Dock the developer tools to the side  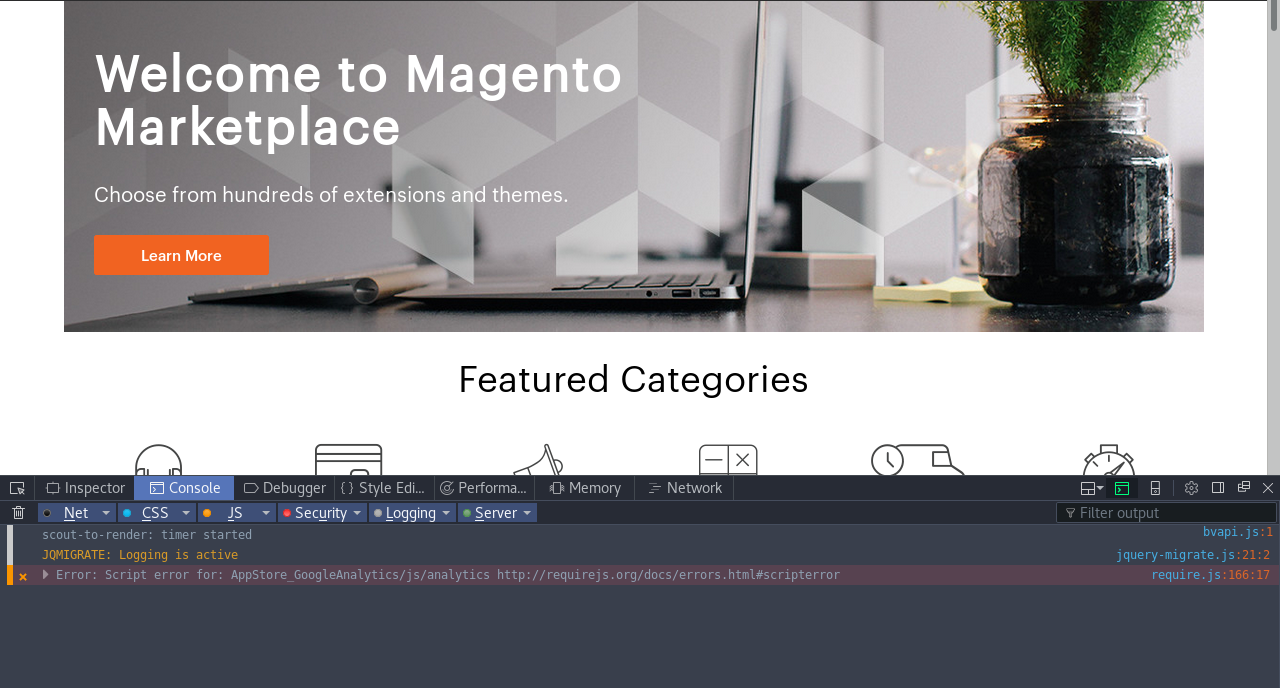tap(1218, 488)
